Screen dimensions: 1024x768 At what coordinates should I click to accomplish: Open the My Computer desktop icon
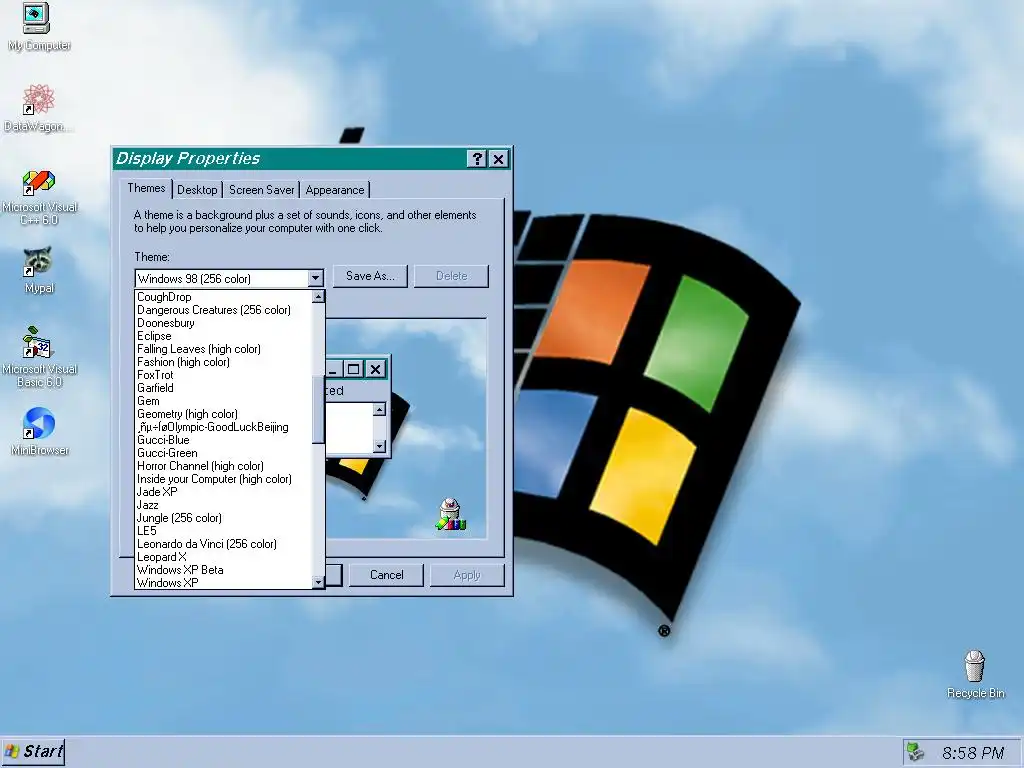37,26
